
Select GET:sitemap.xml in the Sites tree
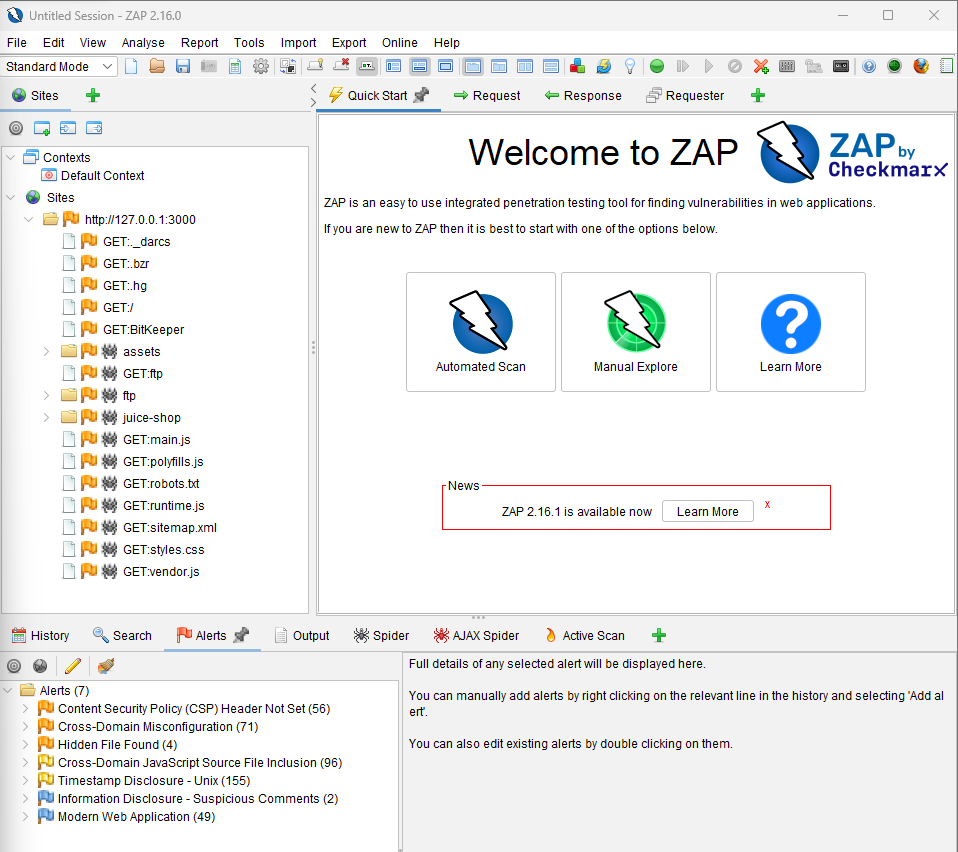pos(170,527)
